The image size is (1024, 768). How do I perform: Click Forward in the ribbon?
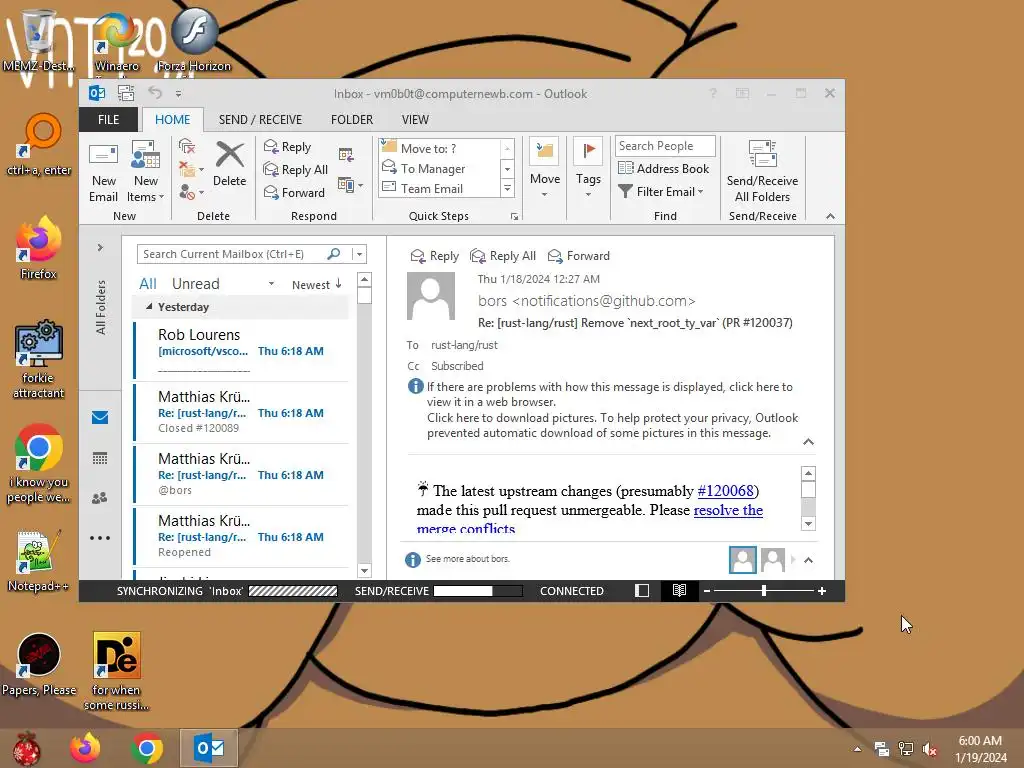pyautogui.click(x=294, y=193)
